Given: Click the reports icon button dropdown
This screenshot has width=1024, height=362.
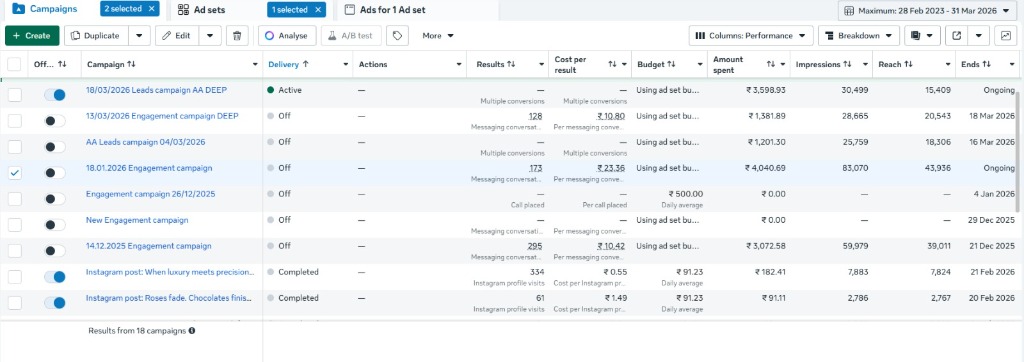Looking at the screenshot, I should pos(921,36).
